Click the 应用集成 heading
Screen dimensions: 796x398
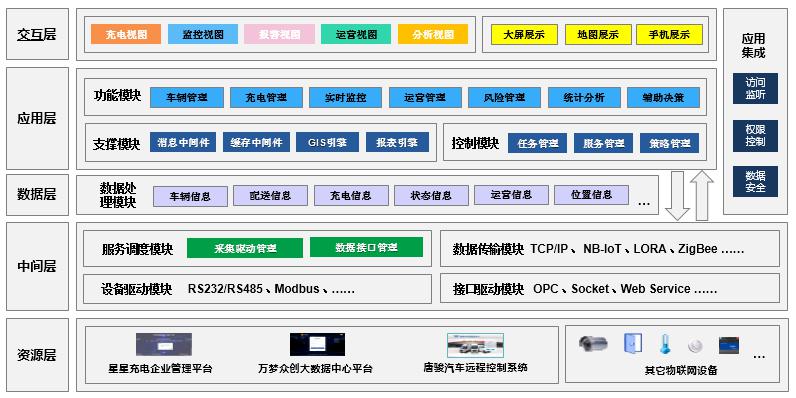pyautogui.click(x=753, y=46)
